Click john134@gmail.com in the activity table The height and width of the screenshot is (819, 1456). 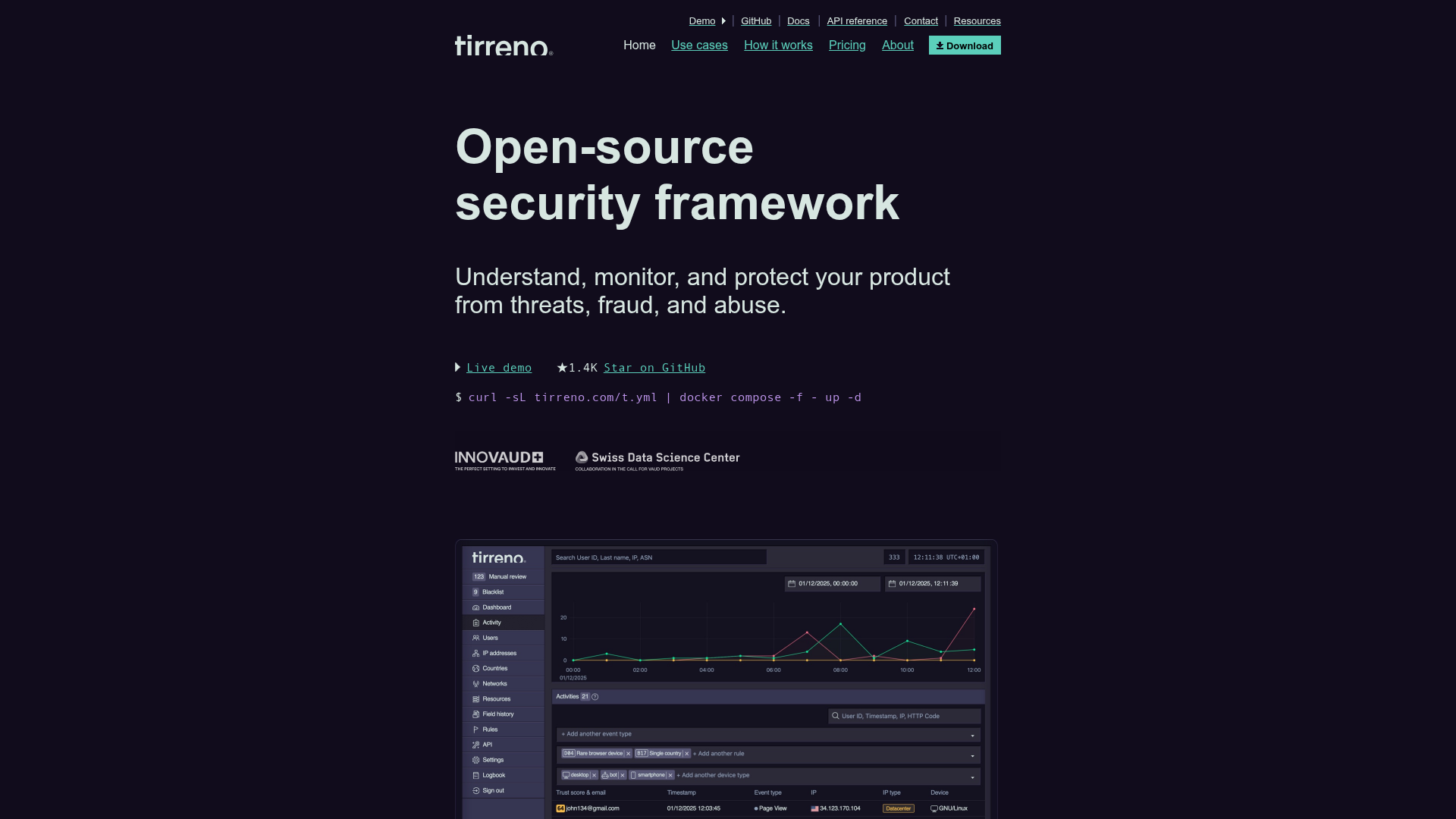tap(592, 808)
